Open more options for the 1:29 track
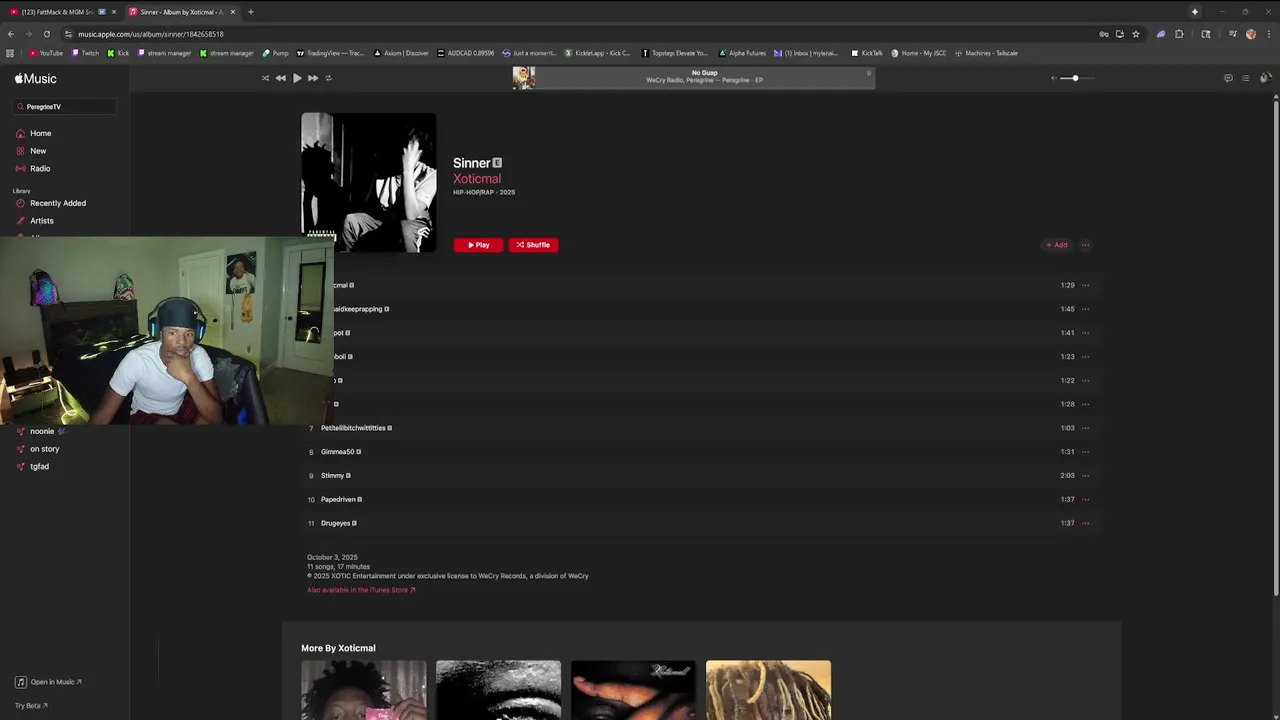This screenshot has height=720, width=1280. (x=1085, y=285)
